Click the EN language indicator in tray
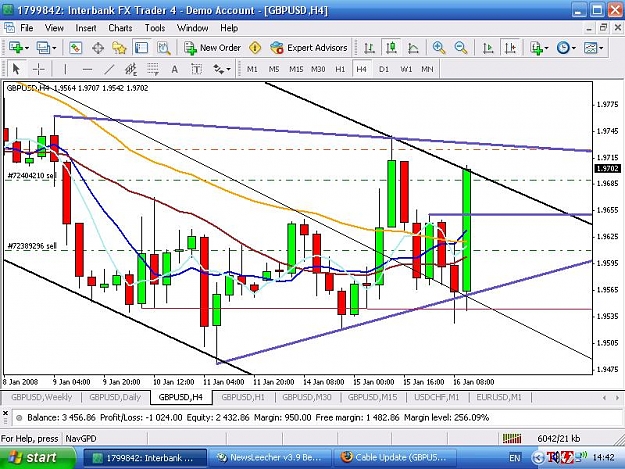625x469 pixels. [x=515, y=458]
